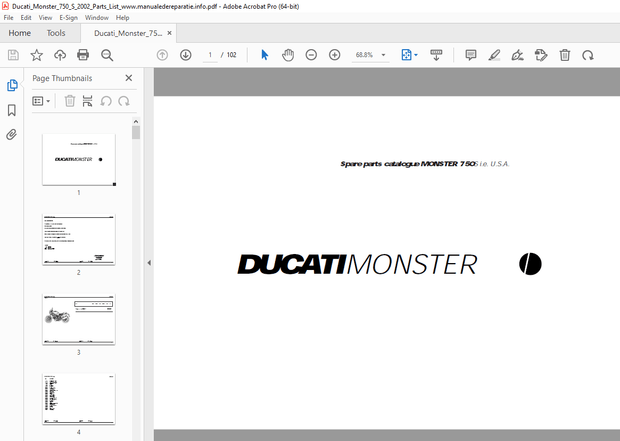
Task: Click the highlighter pen tool
Action: 494,55
